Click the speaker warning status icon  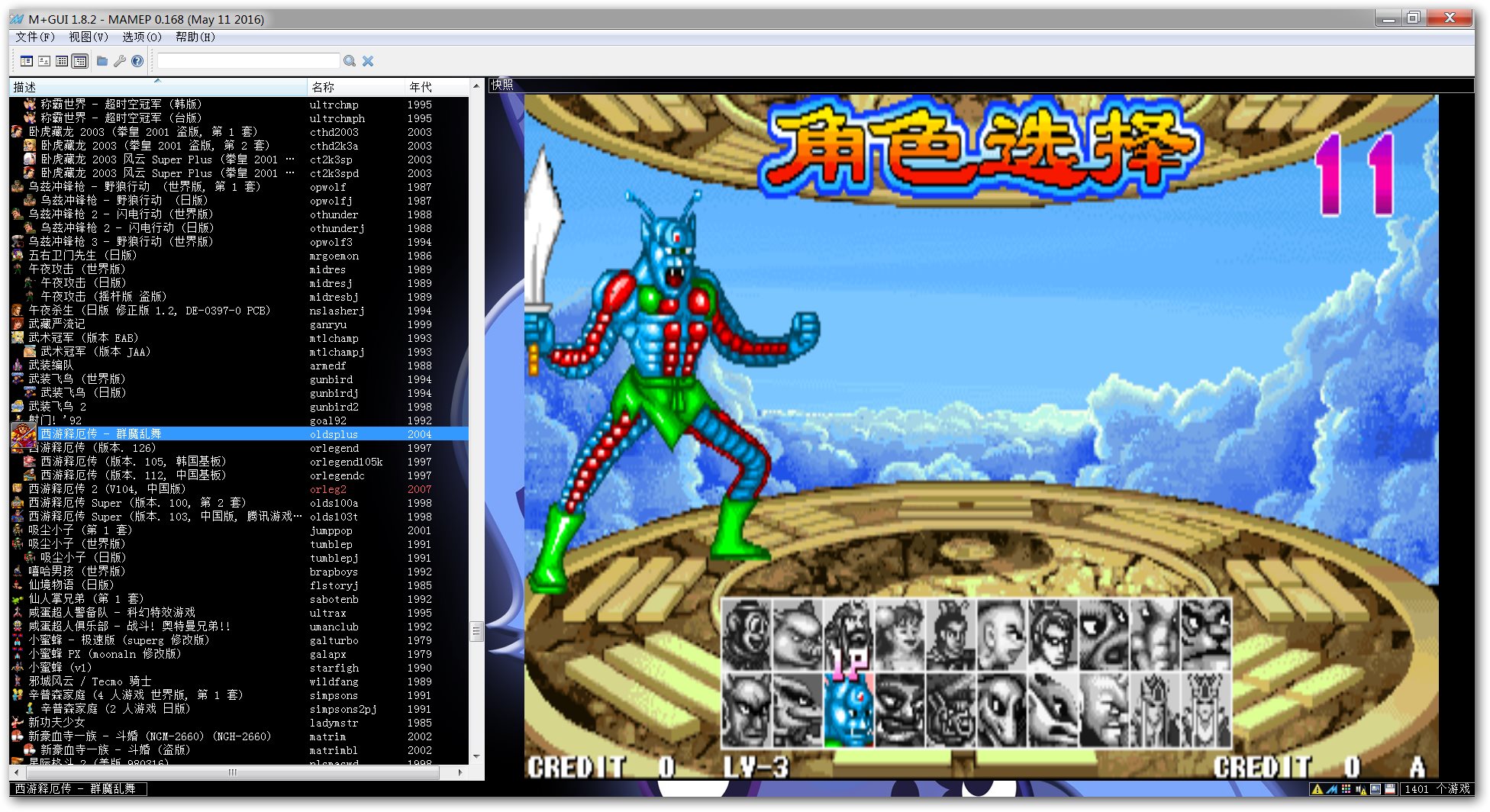pyautogui.click(x=1360, y=789)
